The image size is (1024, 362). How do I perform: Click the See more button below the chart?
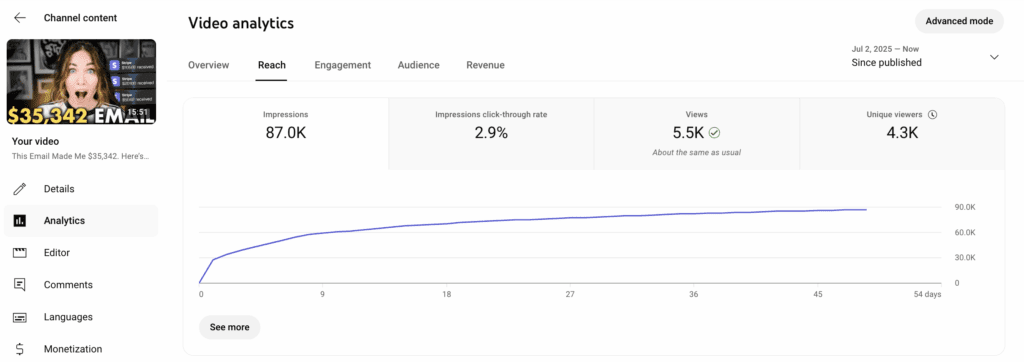point(229,327)
